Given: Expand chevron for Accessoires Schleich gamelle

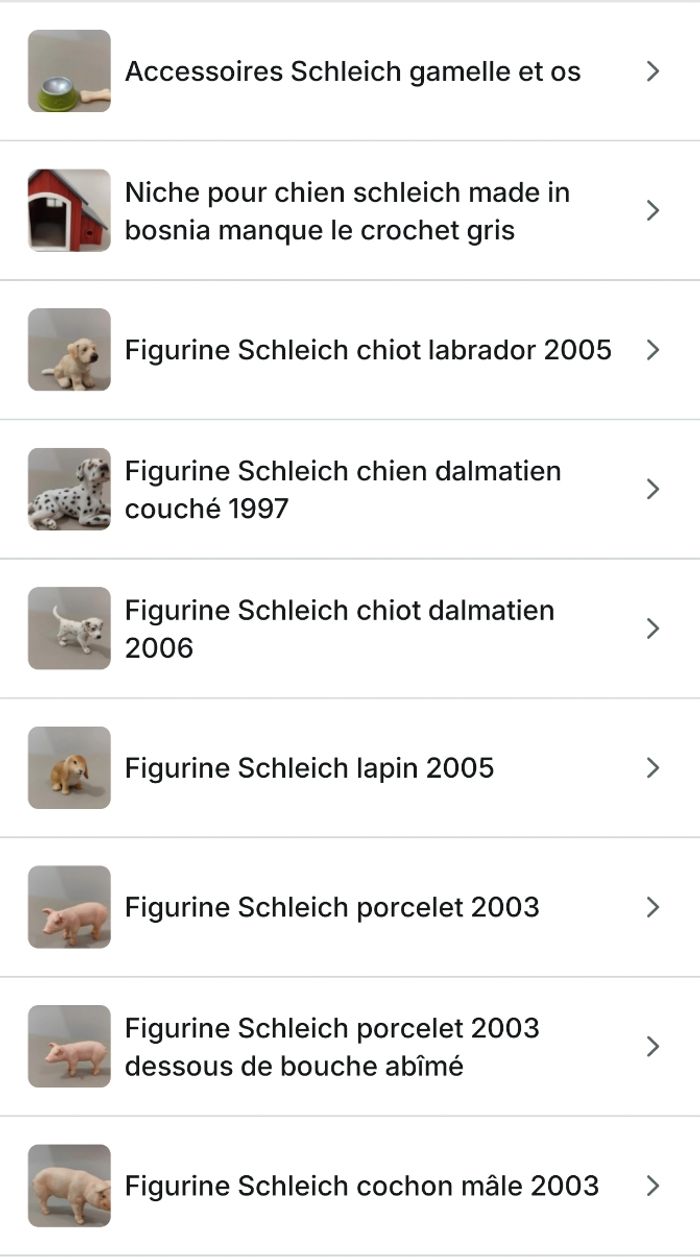Looking at the screenshot, I should (653, 71).
